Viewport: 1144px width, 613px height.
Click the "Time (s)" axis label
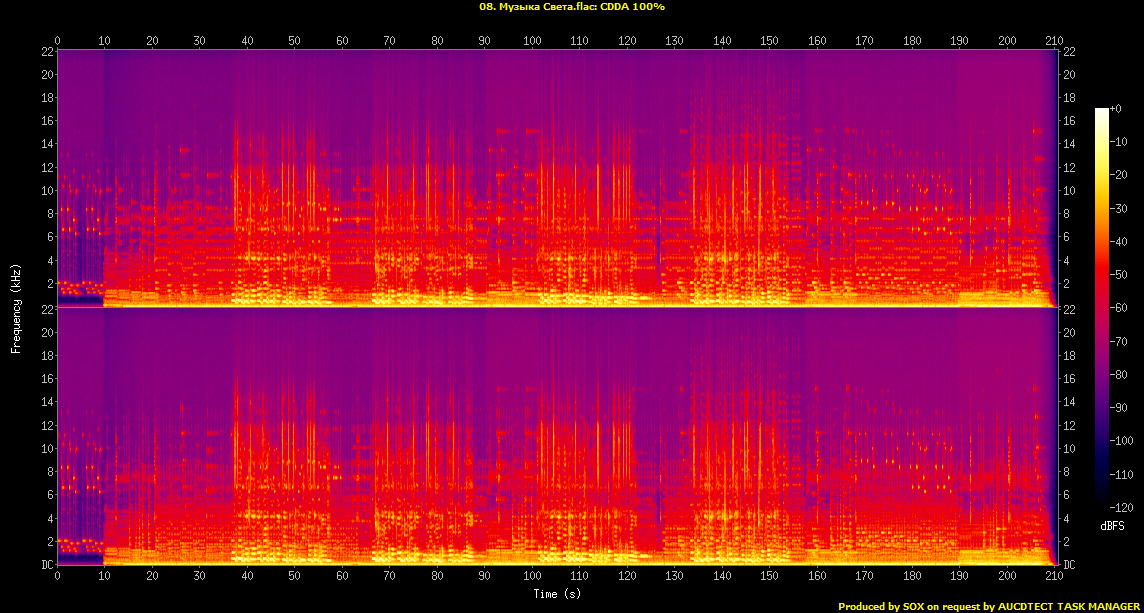[558, 594]
